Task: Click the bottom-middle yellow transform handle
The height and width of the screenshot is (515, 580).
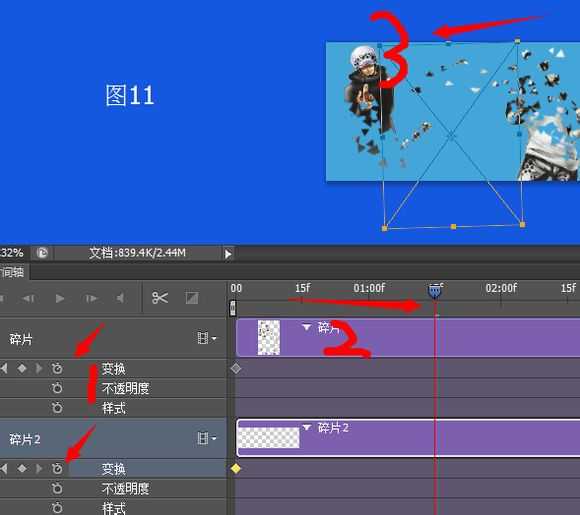Action: (x=453, y=226)
